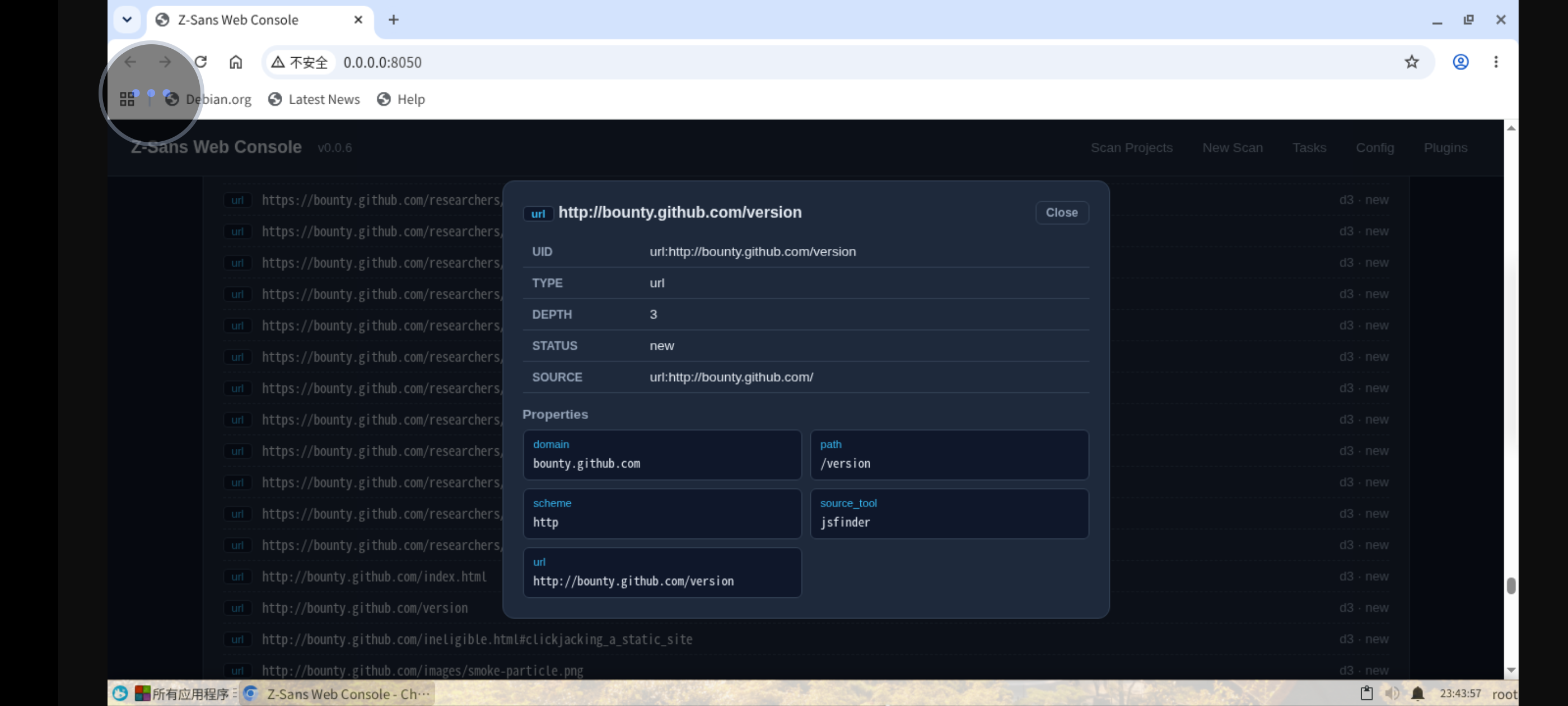Click the Properties section heading
This screenshot has width=1568, height=706.
click(555, 414)
